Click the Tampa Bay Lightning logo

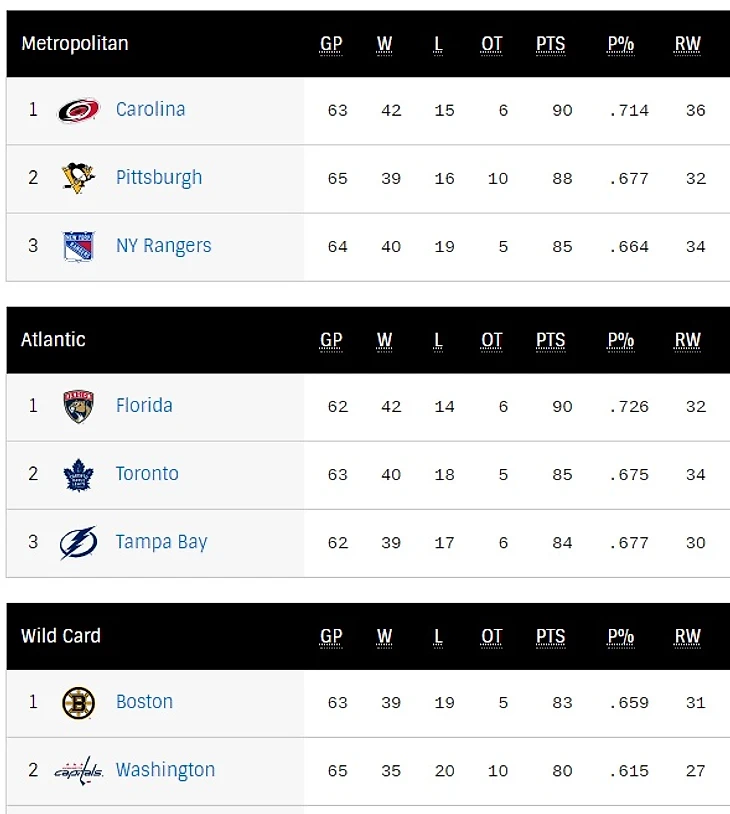click(x=78, y=542)
